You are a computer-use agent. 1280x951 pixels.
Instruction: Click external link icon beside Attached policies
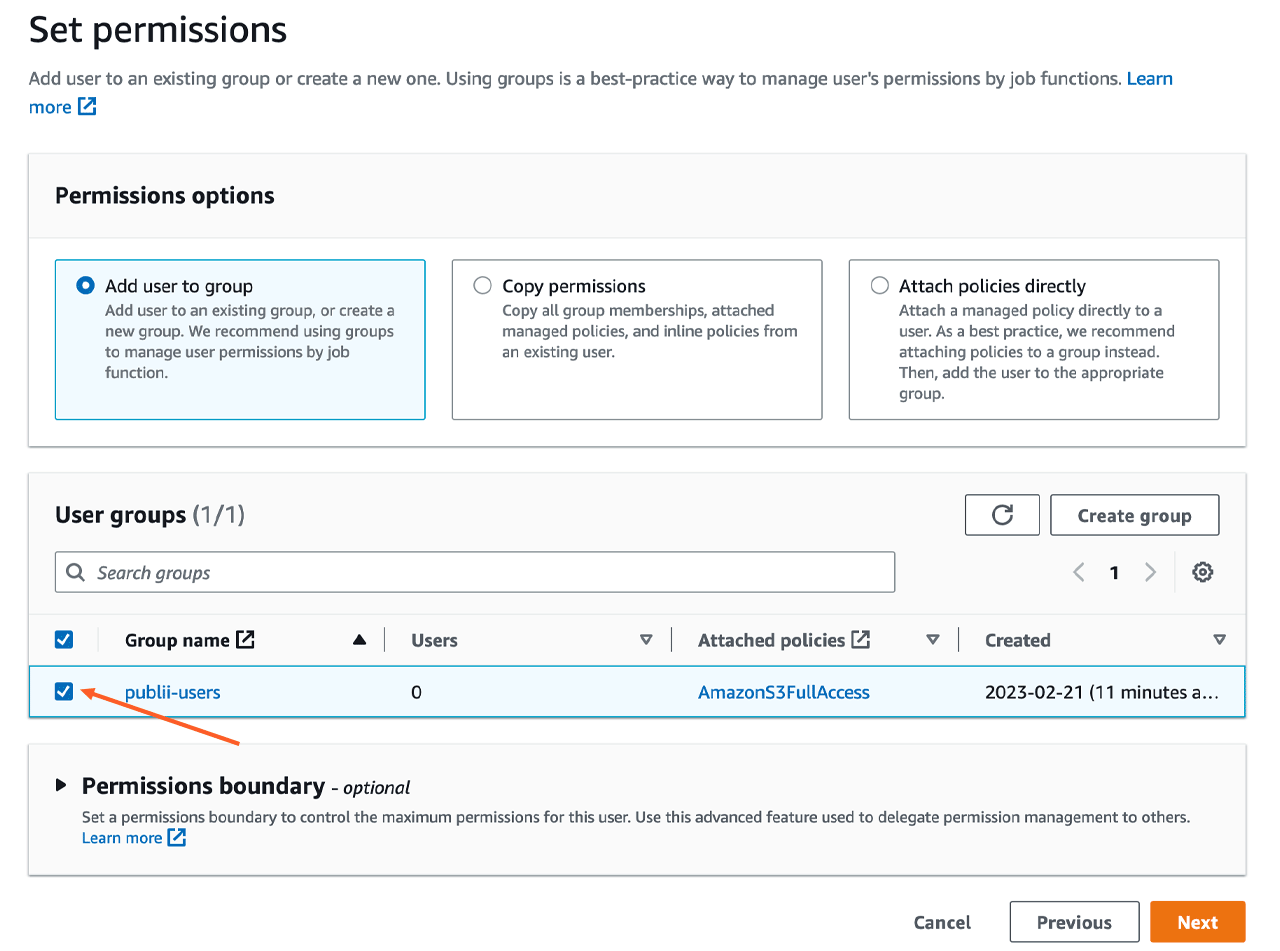point(860,640)
